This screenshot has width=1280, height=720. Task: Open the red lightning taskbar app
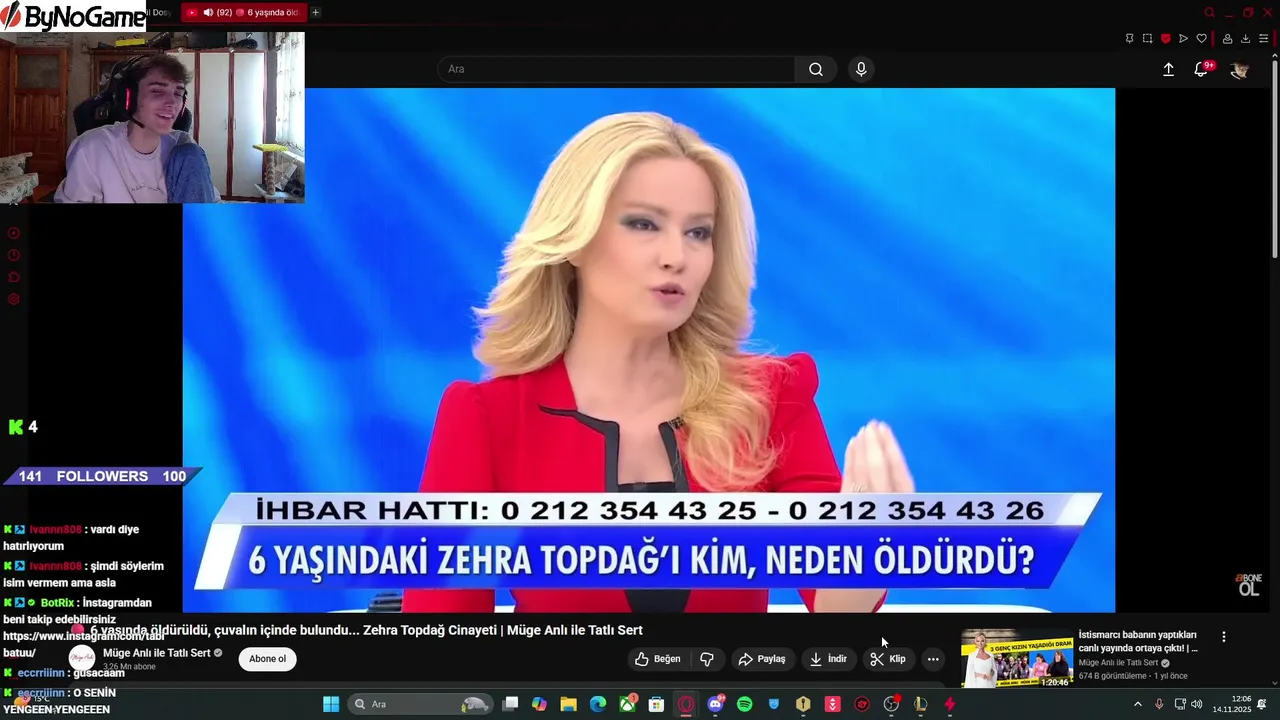pyautogui.click(x=950, y=704)
